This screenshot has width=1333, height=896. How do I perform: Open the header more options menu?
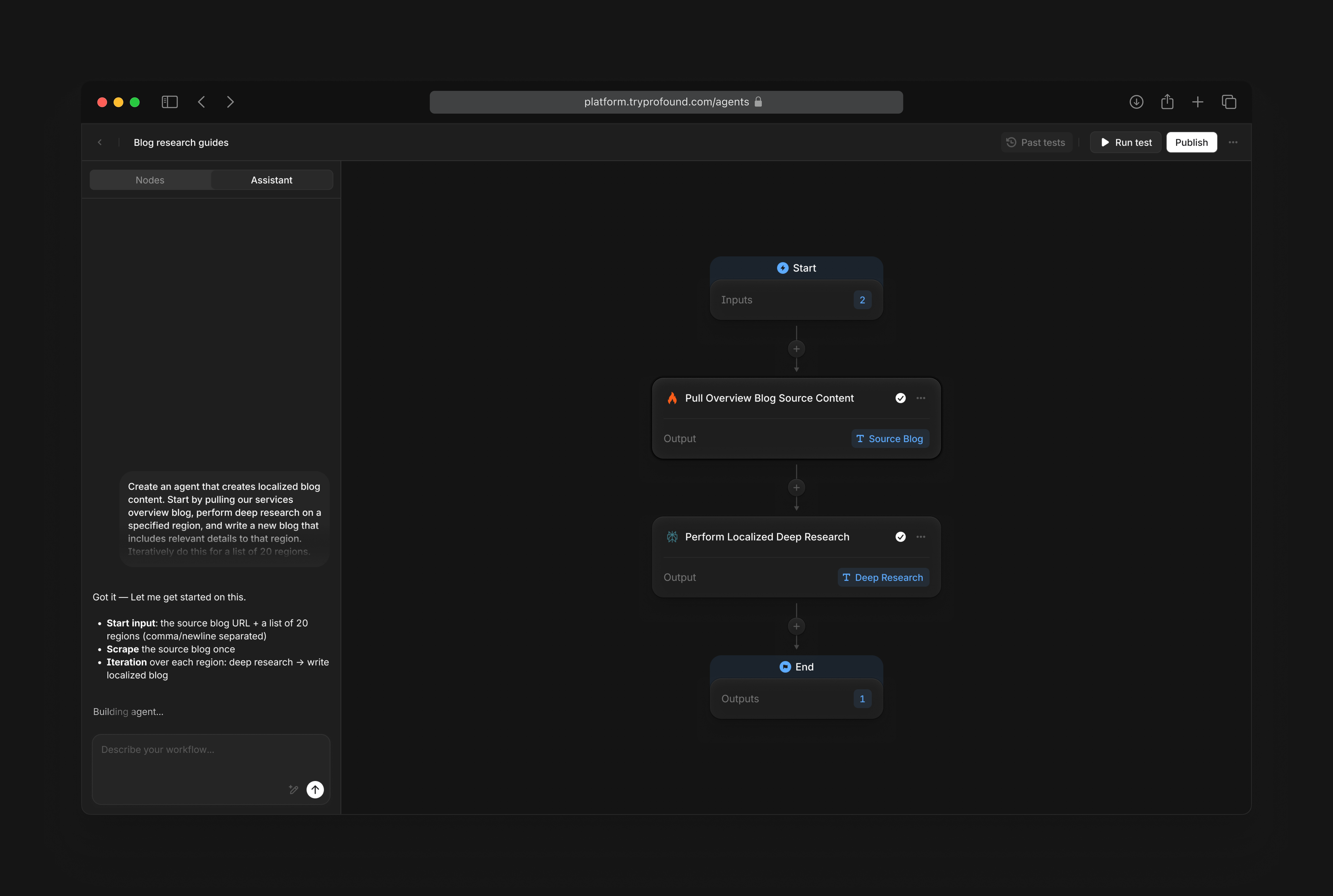point(1233,142)
